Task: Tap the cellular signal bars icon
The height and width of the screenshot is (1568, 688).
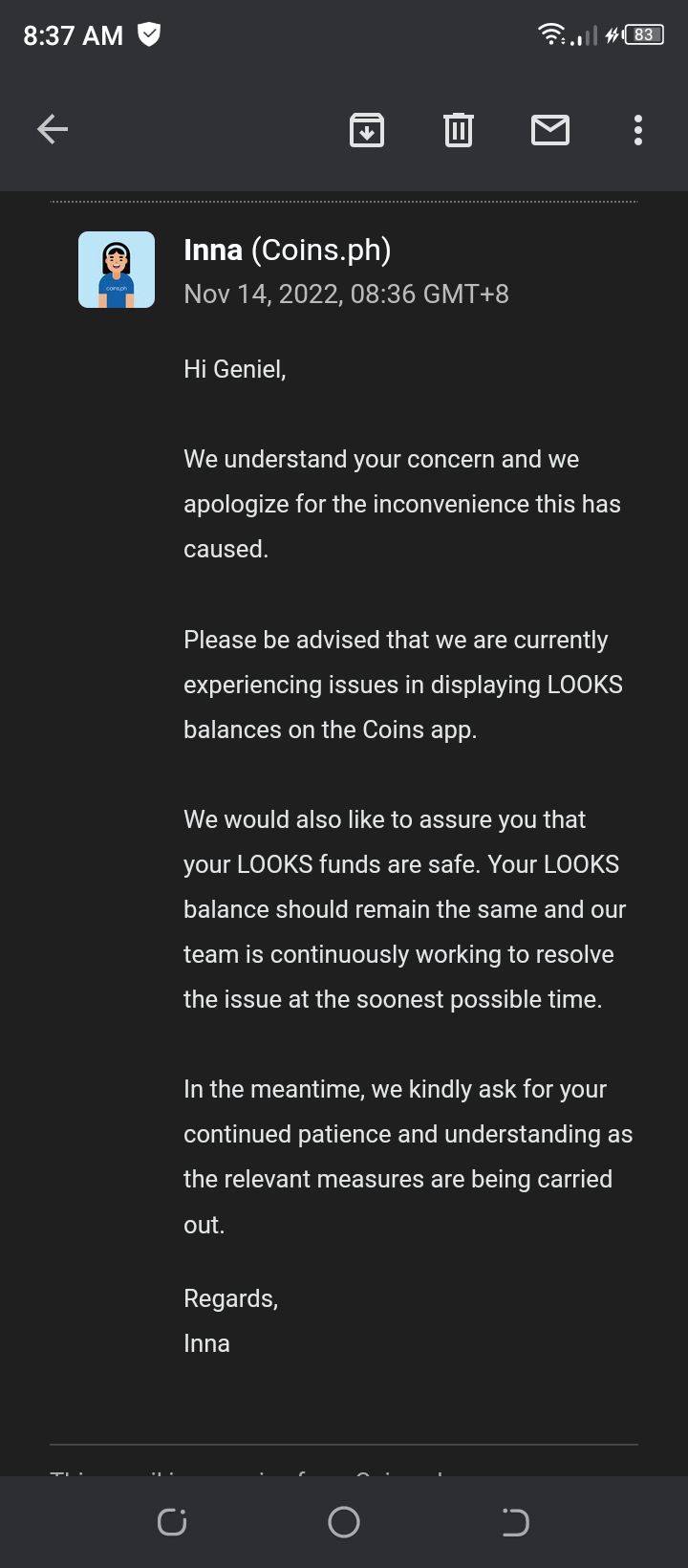Action: point(585,35)
